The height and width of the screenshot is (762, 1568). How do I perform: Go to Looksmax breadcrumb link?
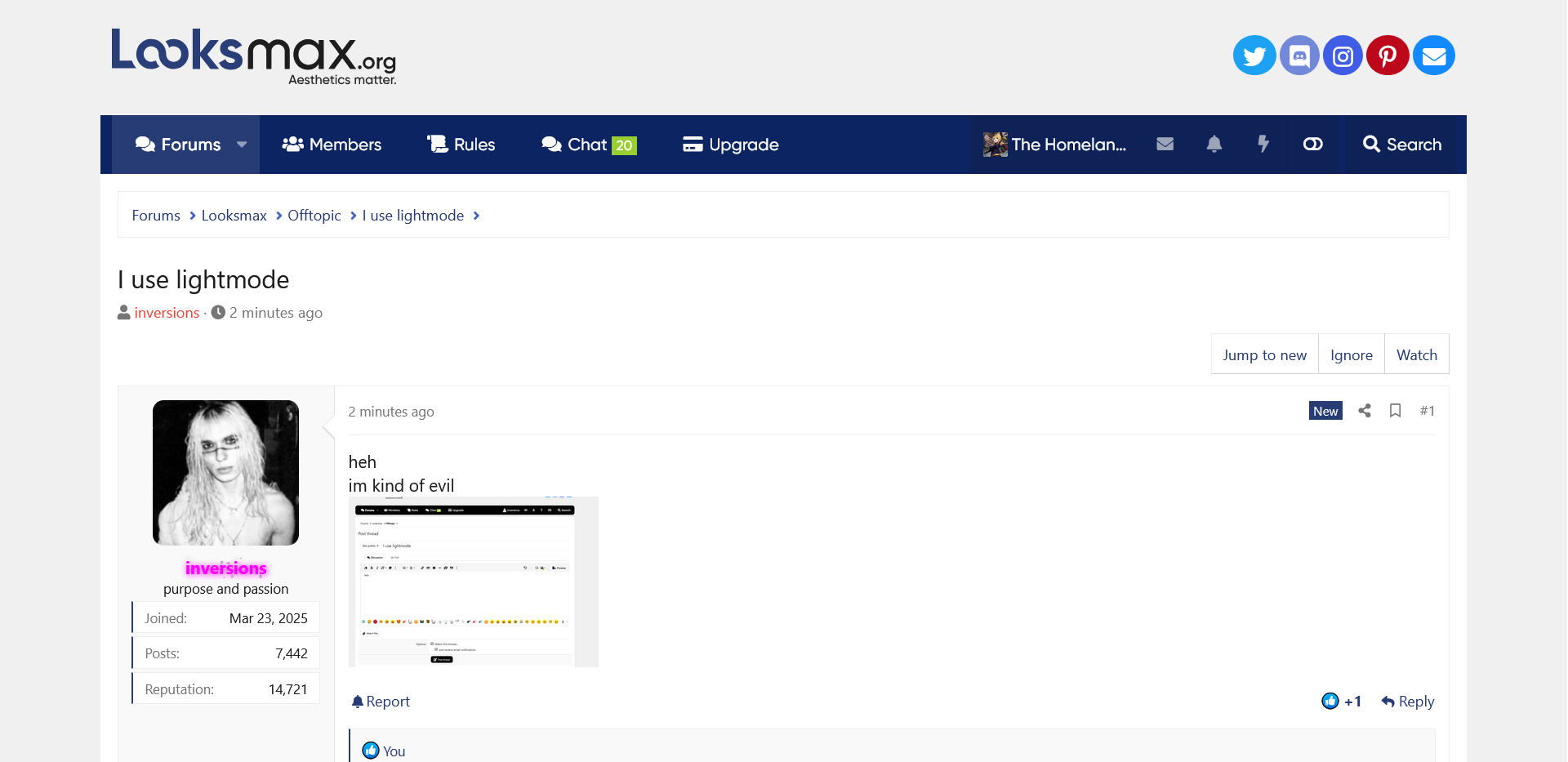point(234,216)
